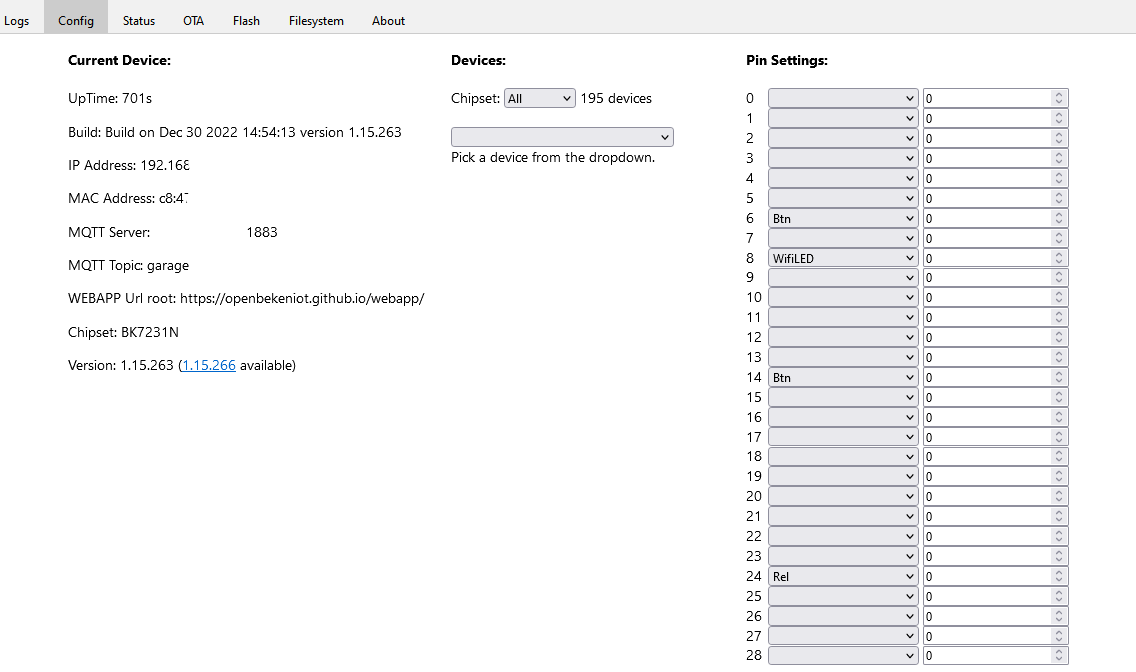1136x672 pixels.
Task: Open the OTA tab
Action: 193,20
